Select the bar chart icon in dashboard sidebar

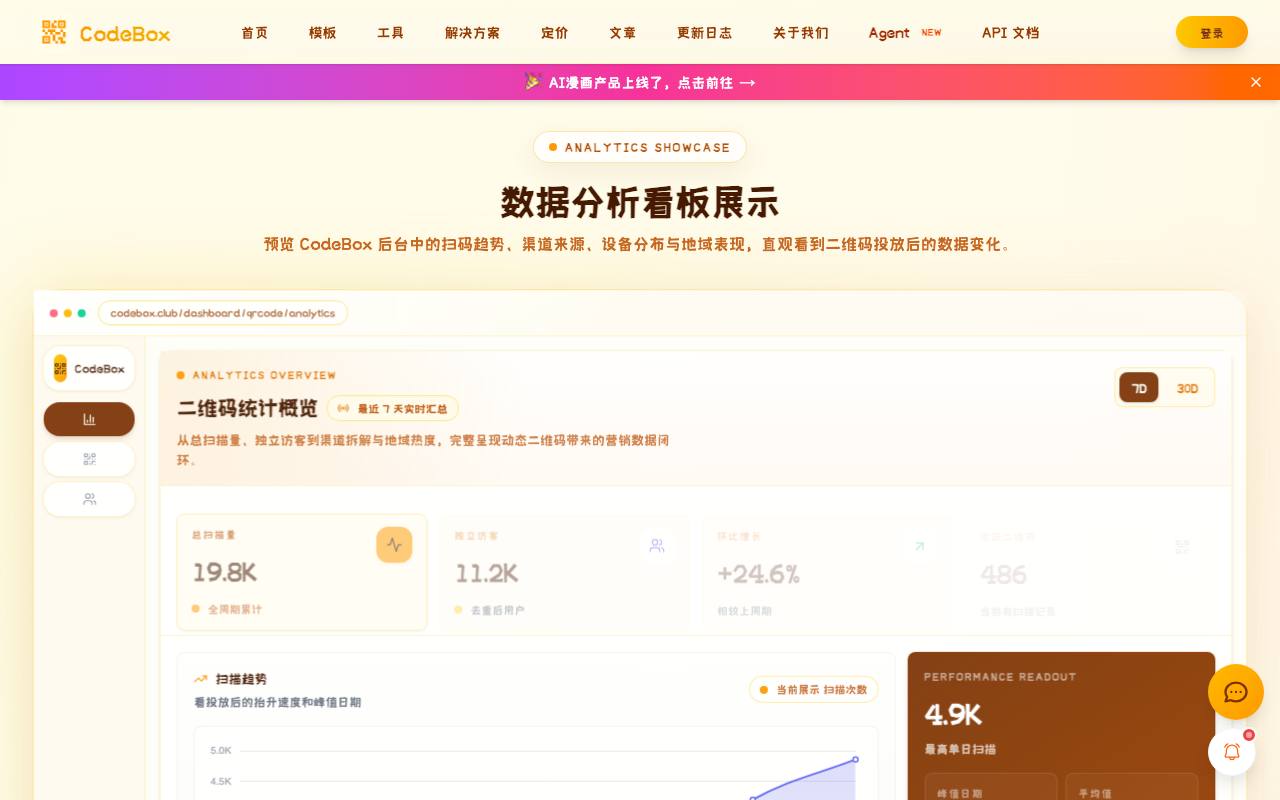point(89,419)
